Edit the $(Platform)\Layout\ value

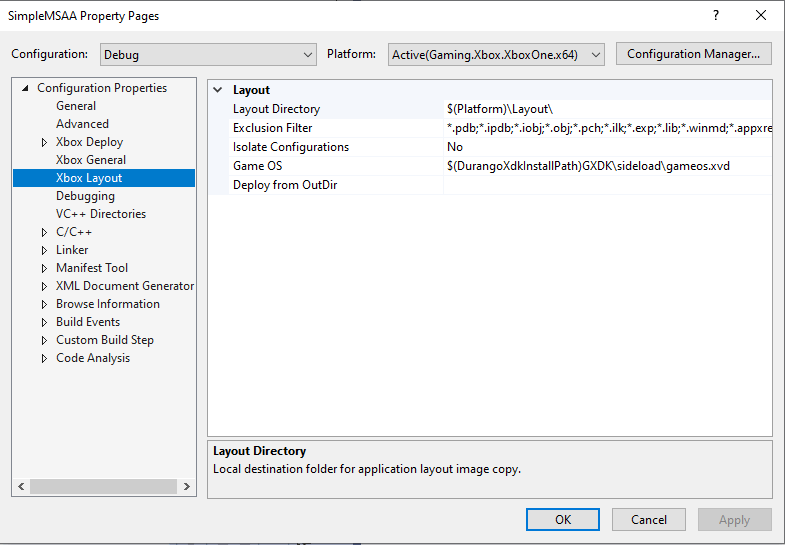pos(608,109)
